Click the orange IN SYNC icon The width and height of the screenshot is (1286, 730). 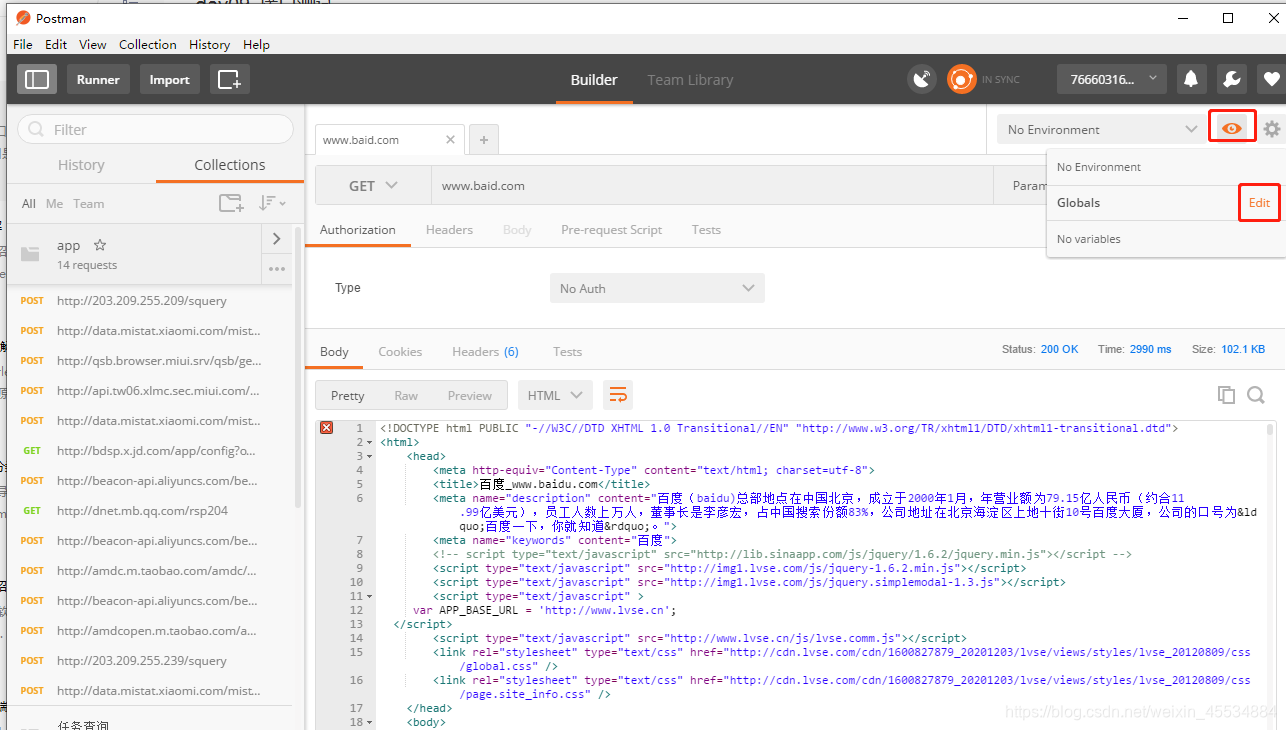coord(961,79)
